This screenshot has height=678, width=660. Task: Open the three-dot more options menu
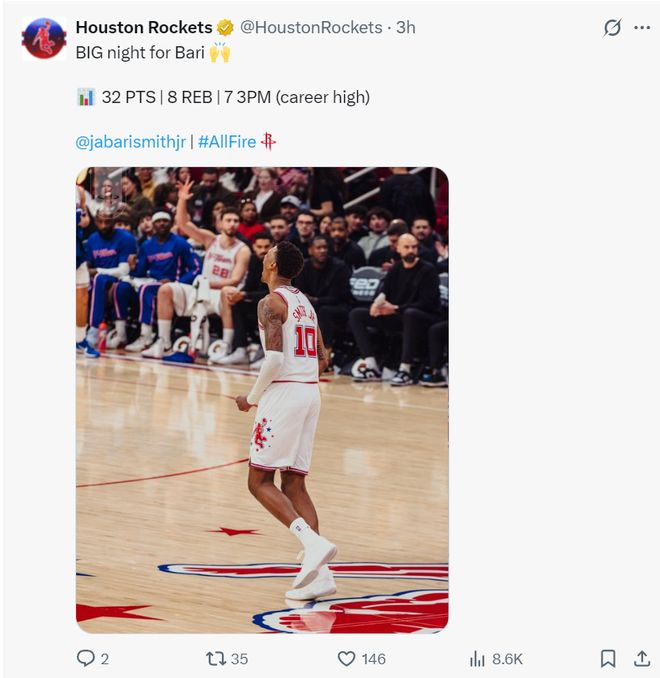coord(642,28)
